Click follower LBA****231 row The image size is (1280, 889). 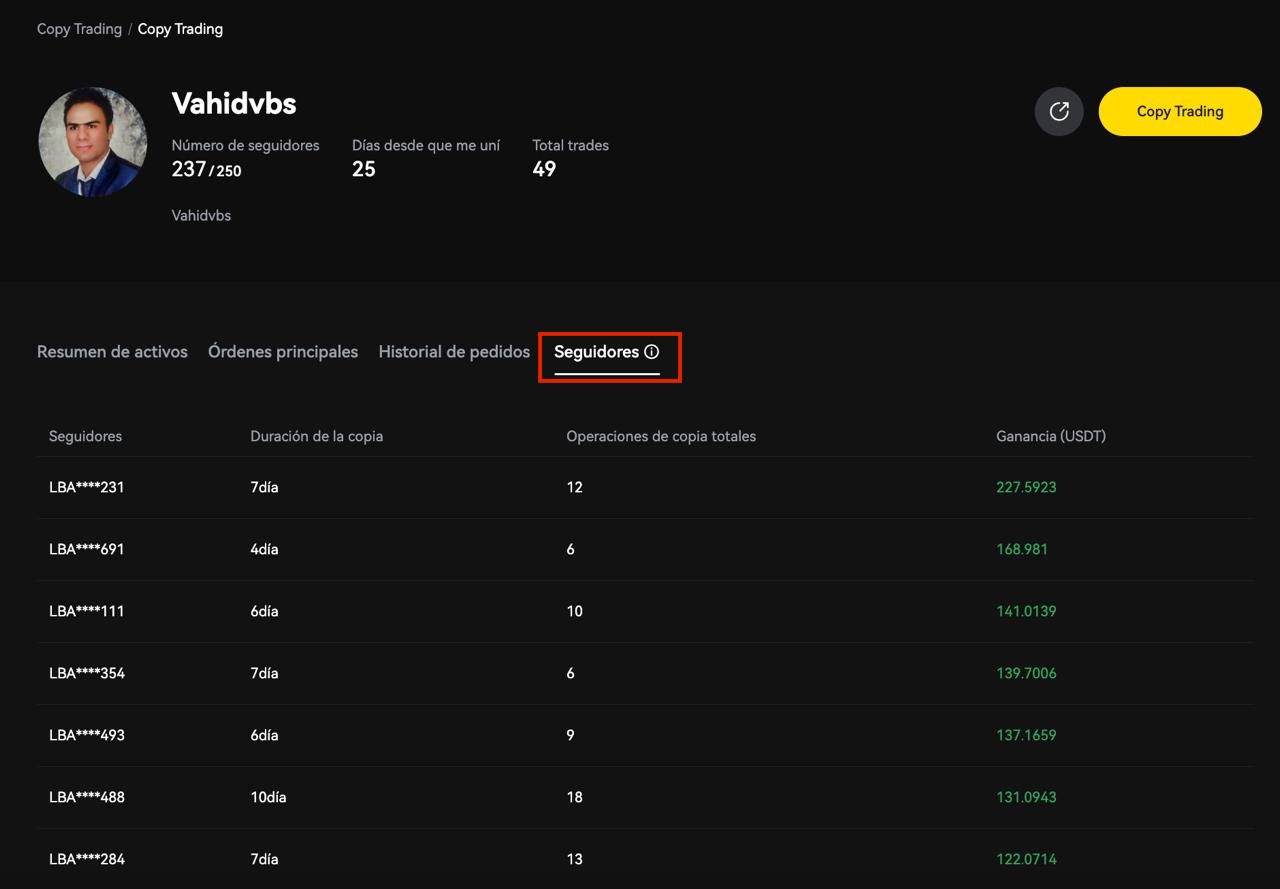coord(87,488)
